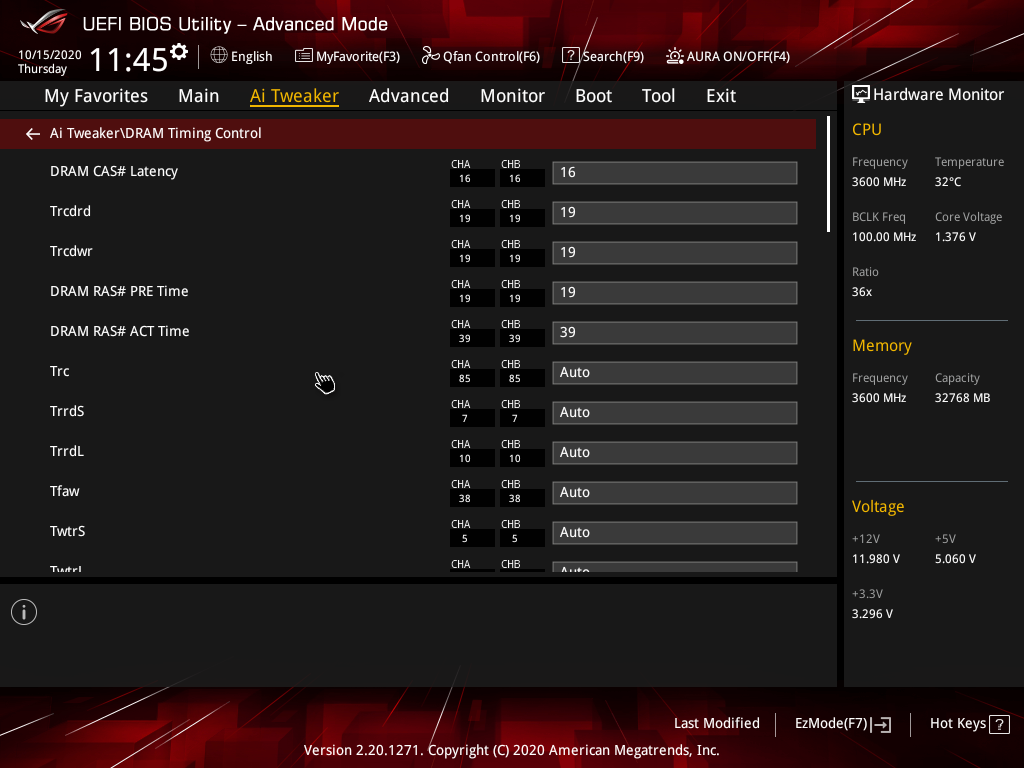This screenshot has height=768, width=1024.
Task: Click the TwtrS Auto field
Action: coord(675,532)
